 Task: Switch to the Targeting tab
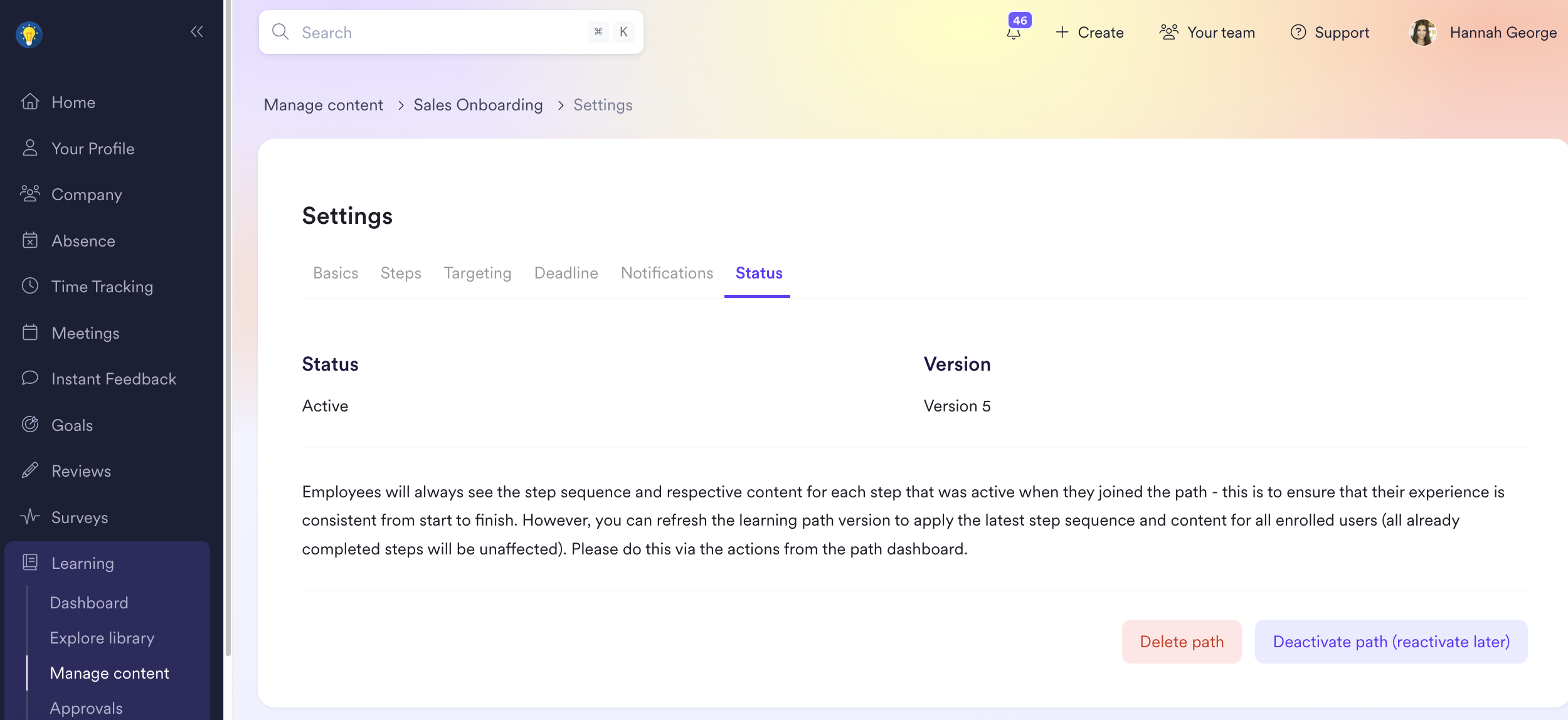477,273
